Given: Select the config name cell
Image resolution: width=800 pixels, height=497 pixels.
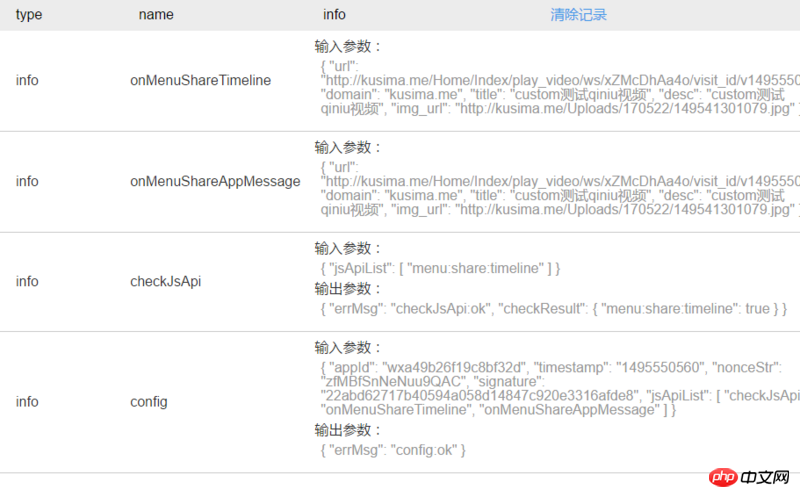Looking at the screenshot, I should point(149,401).
